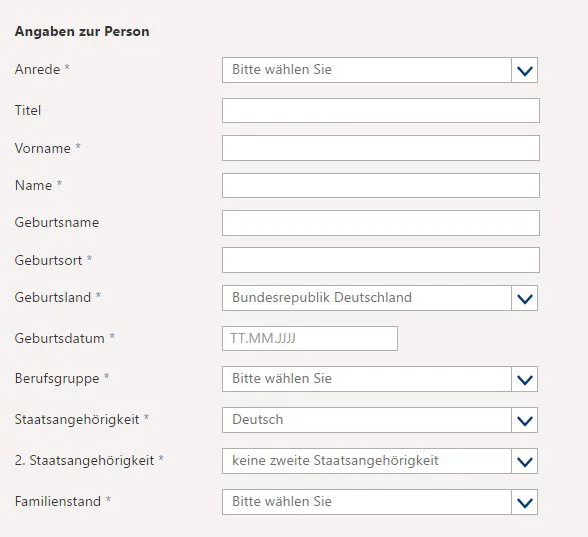Image resolution: width=588 pixels, height=537 pixels.
Task: Click the chevron arrow next to Deutsch
Action: pyautogui.click(x=524, y=420)
